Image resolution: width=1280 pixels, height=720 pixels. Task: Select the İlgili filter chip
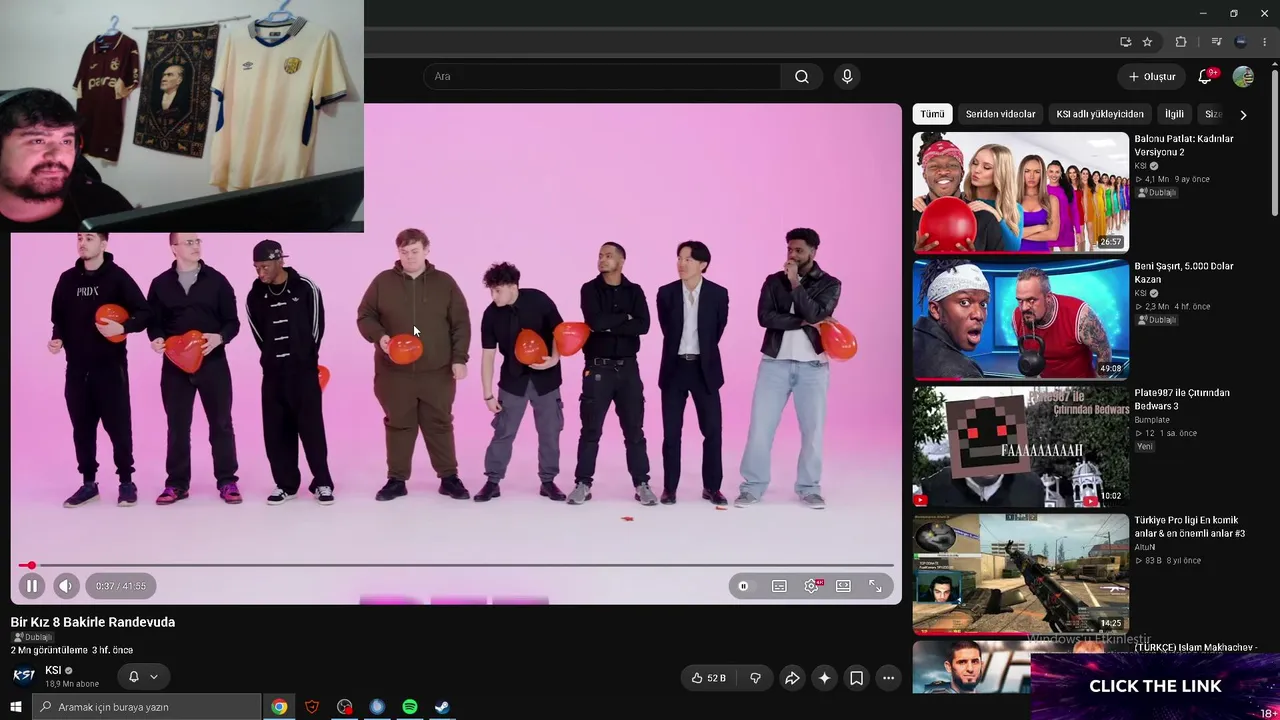(x=1174, y=114)
